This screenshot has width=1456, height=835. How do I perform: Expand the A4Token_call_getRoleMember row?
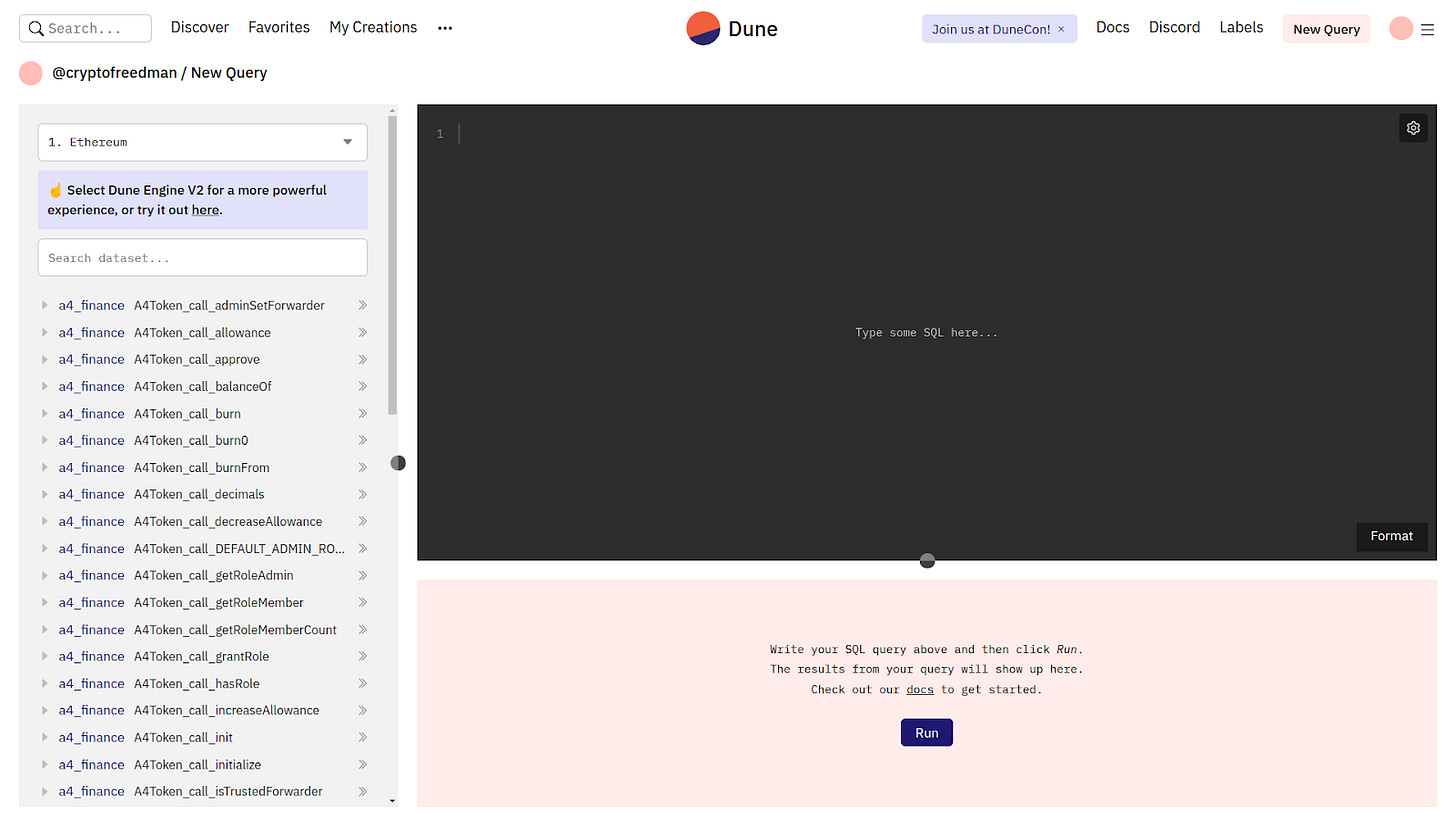(x=44, y=602)
